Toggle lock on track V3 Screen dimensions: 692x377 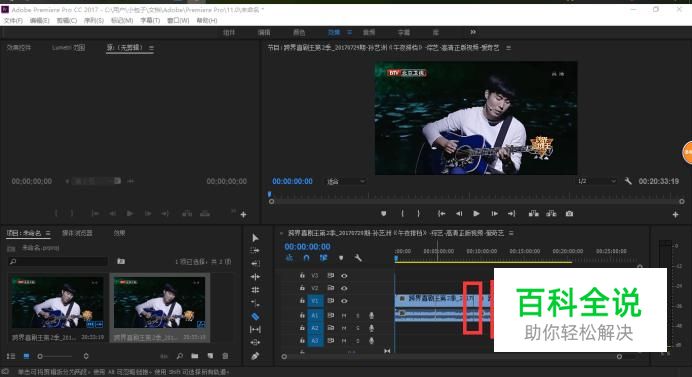point(302,275)
